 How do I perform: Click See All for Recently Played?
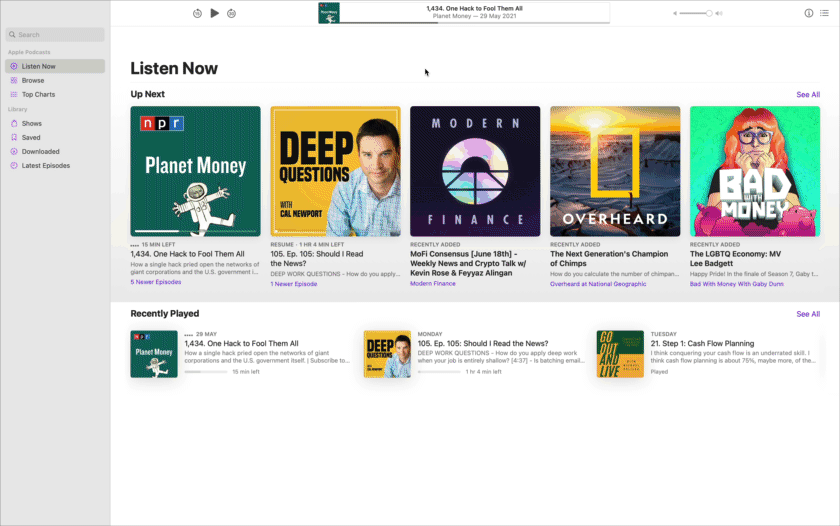tap(808, 314)
